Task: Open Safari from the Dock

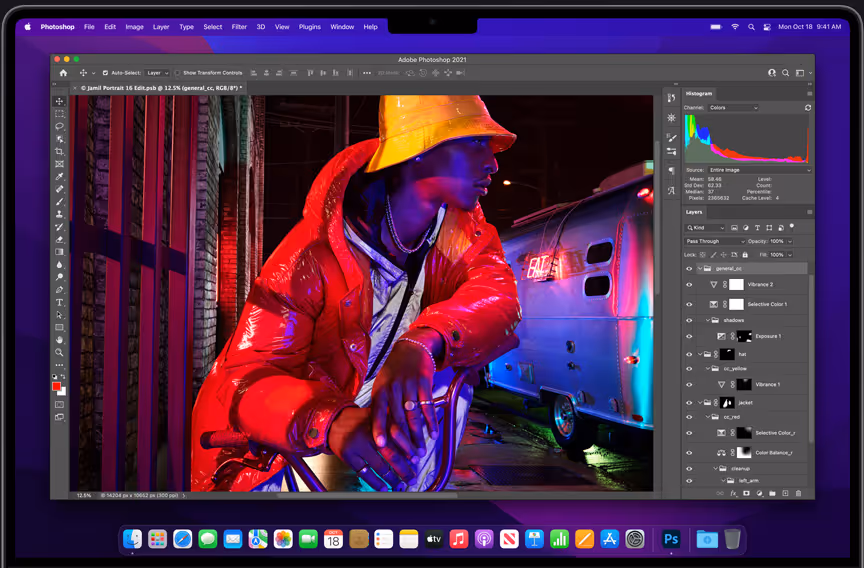Action: [x=182, y=539]
